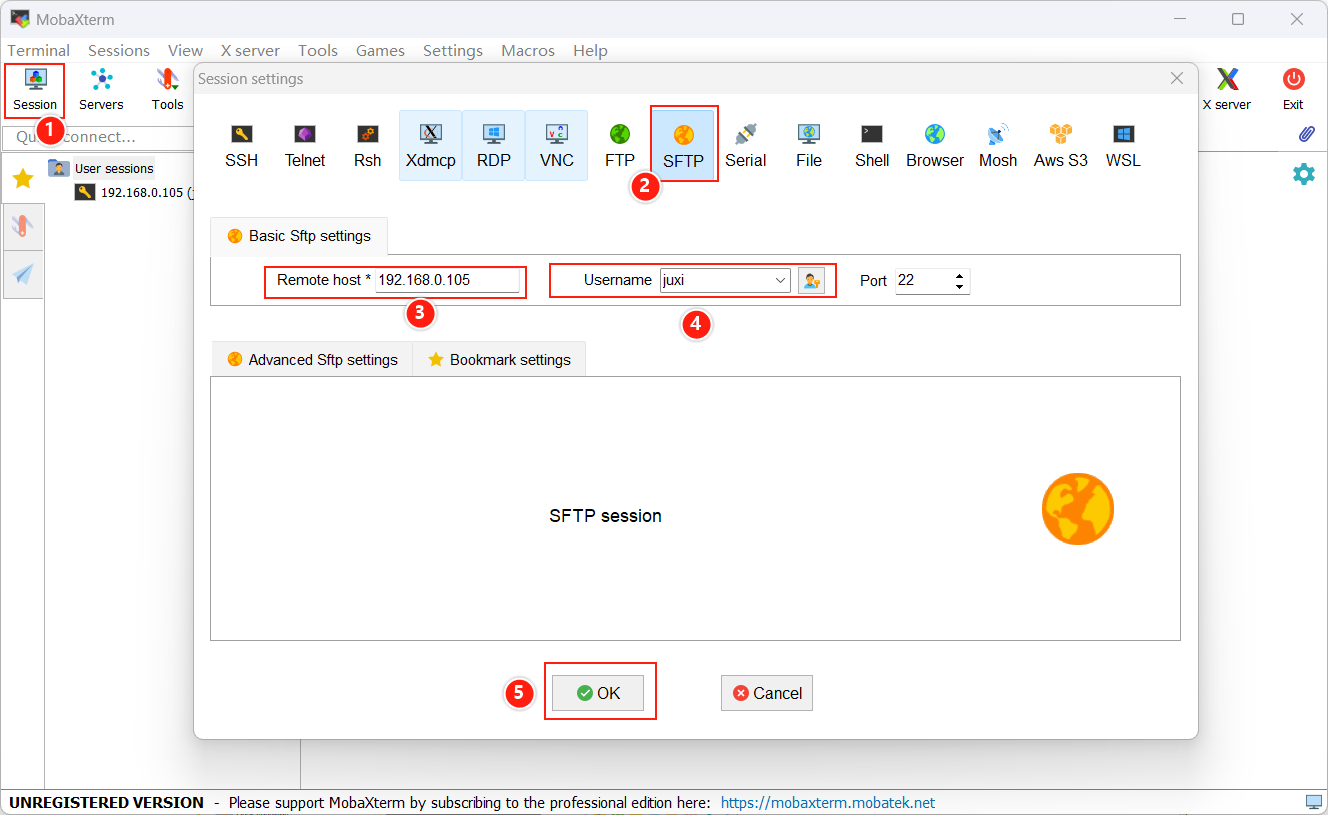The width and height of the screenshot is (1328, 815).
Task: Select the 192.168.0.105 saved session
Action: (x=133, y=193)
